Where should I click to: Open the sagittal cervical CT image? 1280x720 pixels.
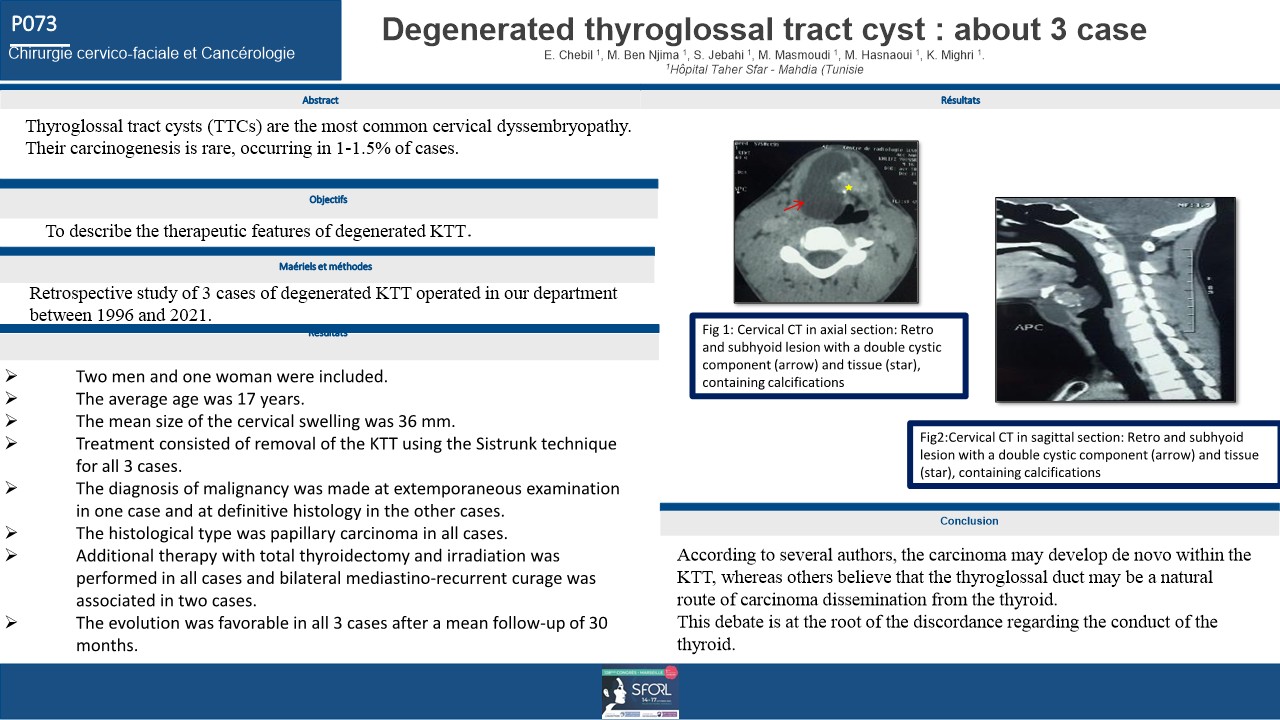[1115, 299]
